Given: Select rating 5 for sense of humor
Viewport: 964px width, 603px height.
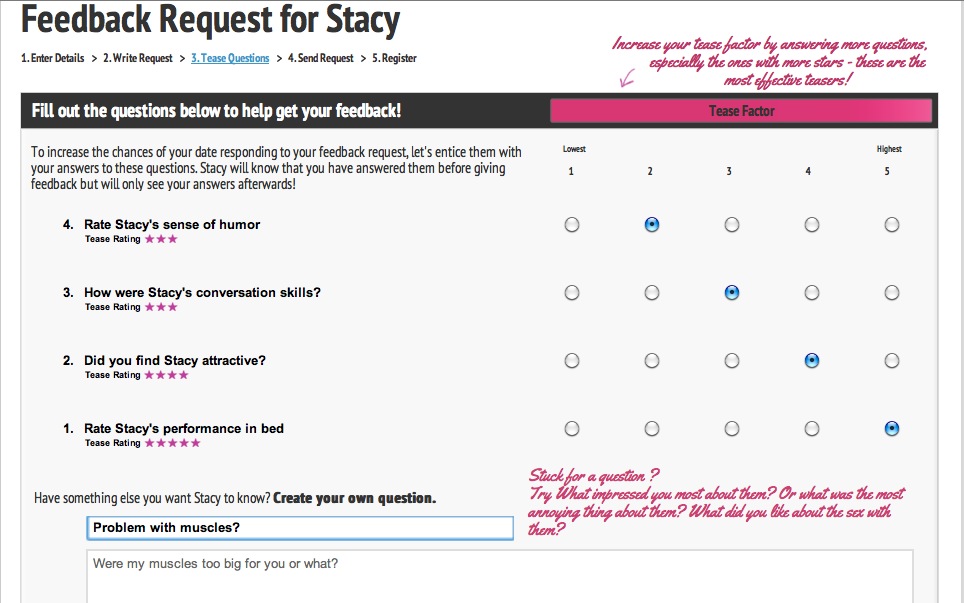Looking at the screenshot, I should point(891,225).
